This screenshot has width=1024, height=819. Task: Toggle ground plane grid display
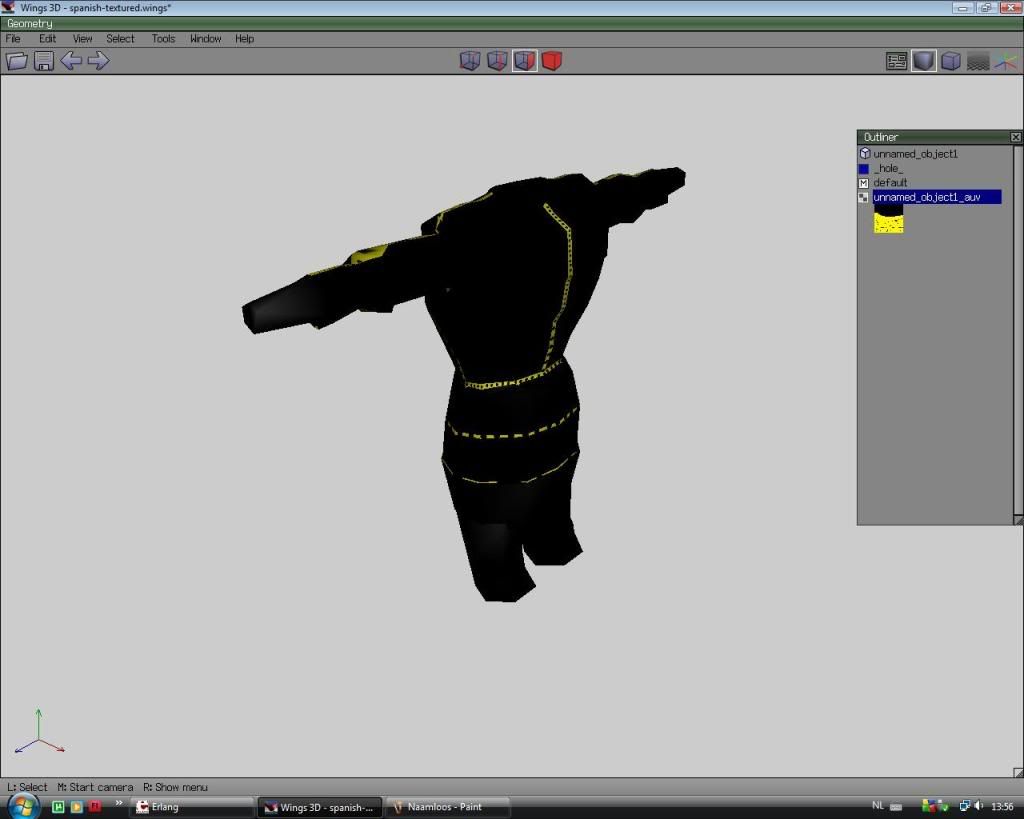tap(978, 61)
